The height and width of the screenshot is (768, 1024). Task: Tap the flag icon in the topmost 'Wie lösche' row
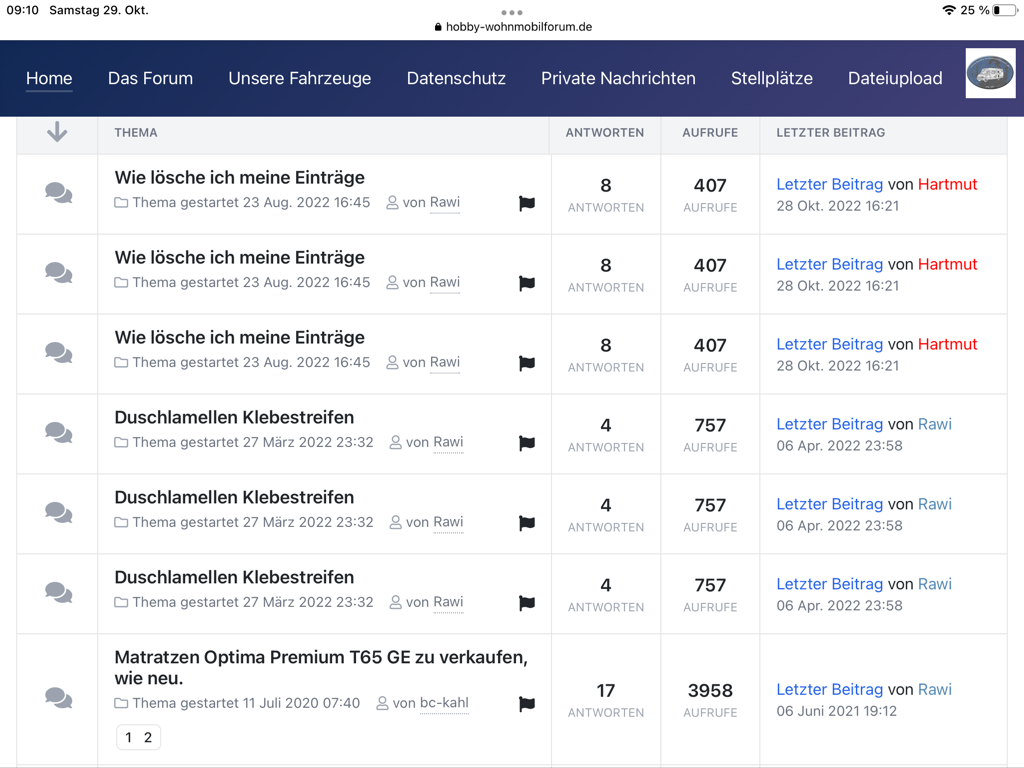click(527, 203)
